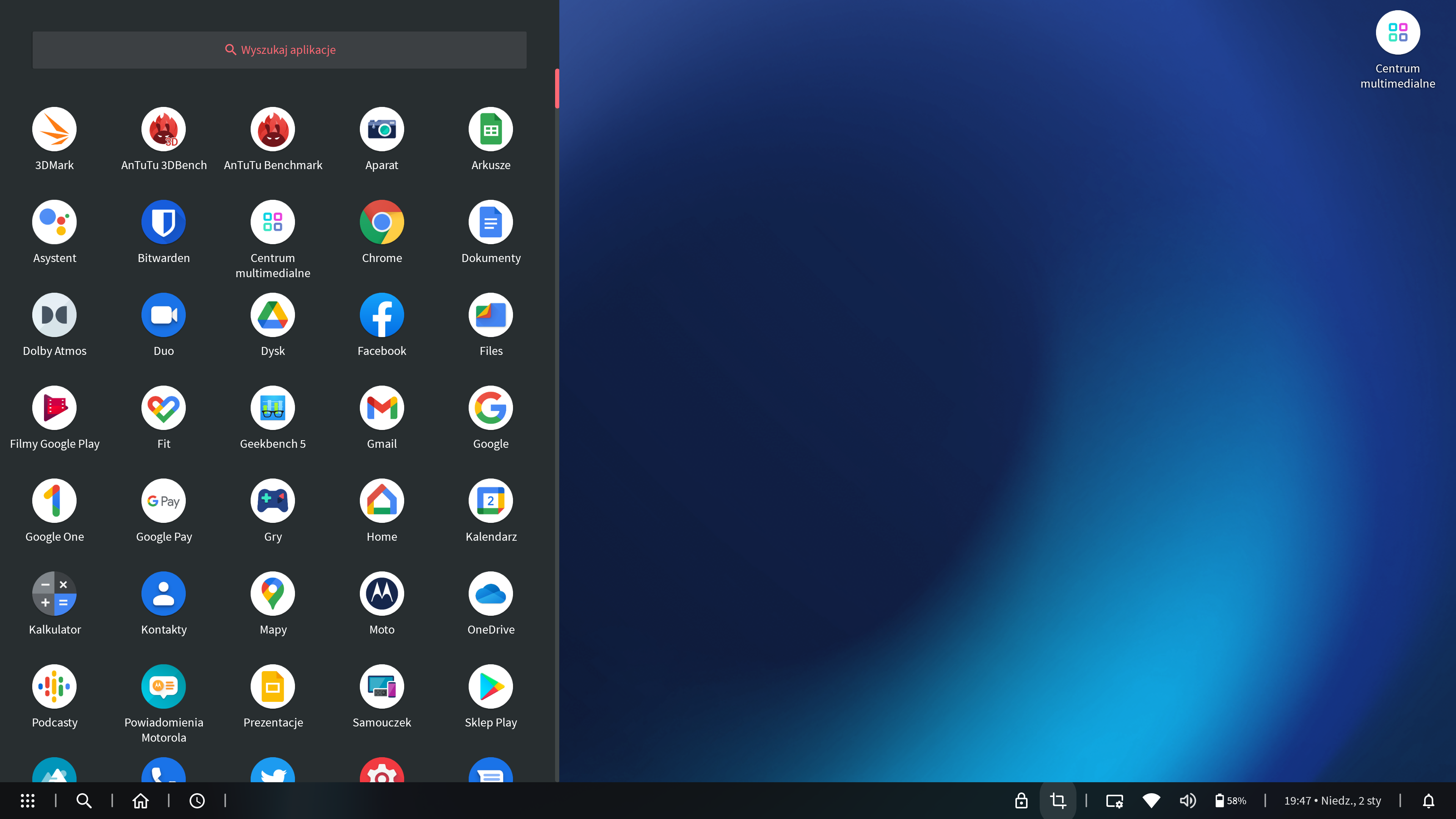This screenshot has width=1456, height=819.
Task: Open the notifications bell
Action: 1428,800
